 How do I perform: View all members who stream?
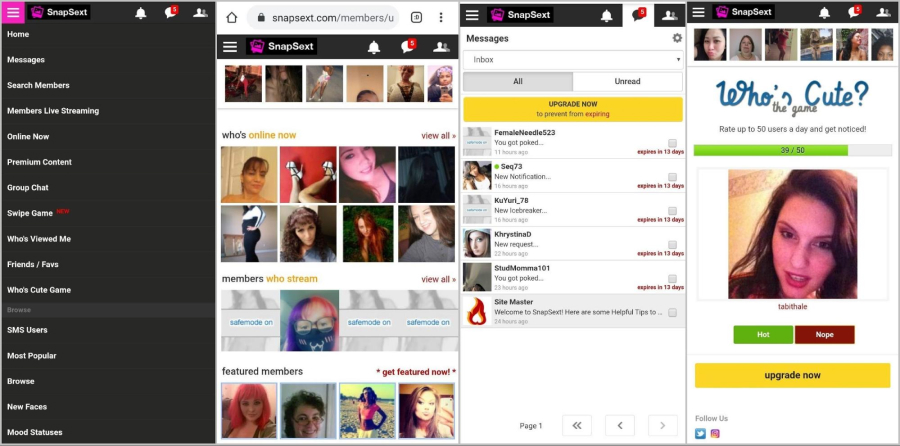point(439,280)
